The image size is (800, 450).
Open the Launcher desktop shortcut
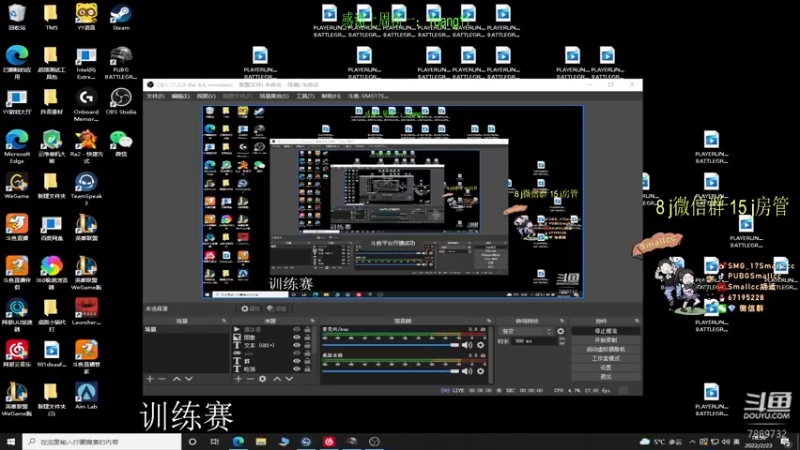point(86,312)
